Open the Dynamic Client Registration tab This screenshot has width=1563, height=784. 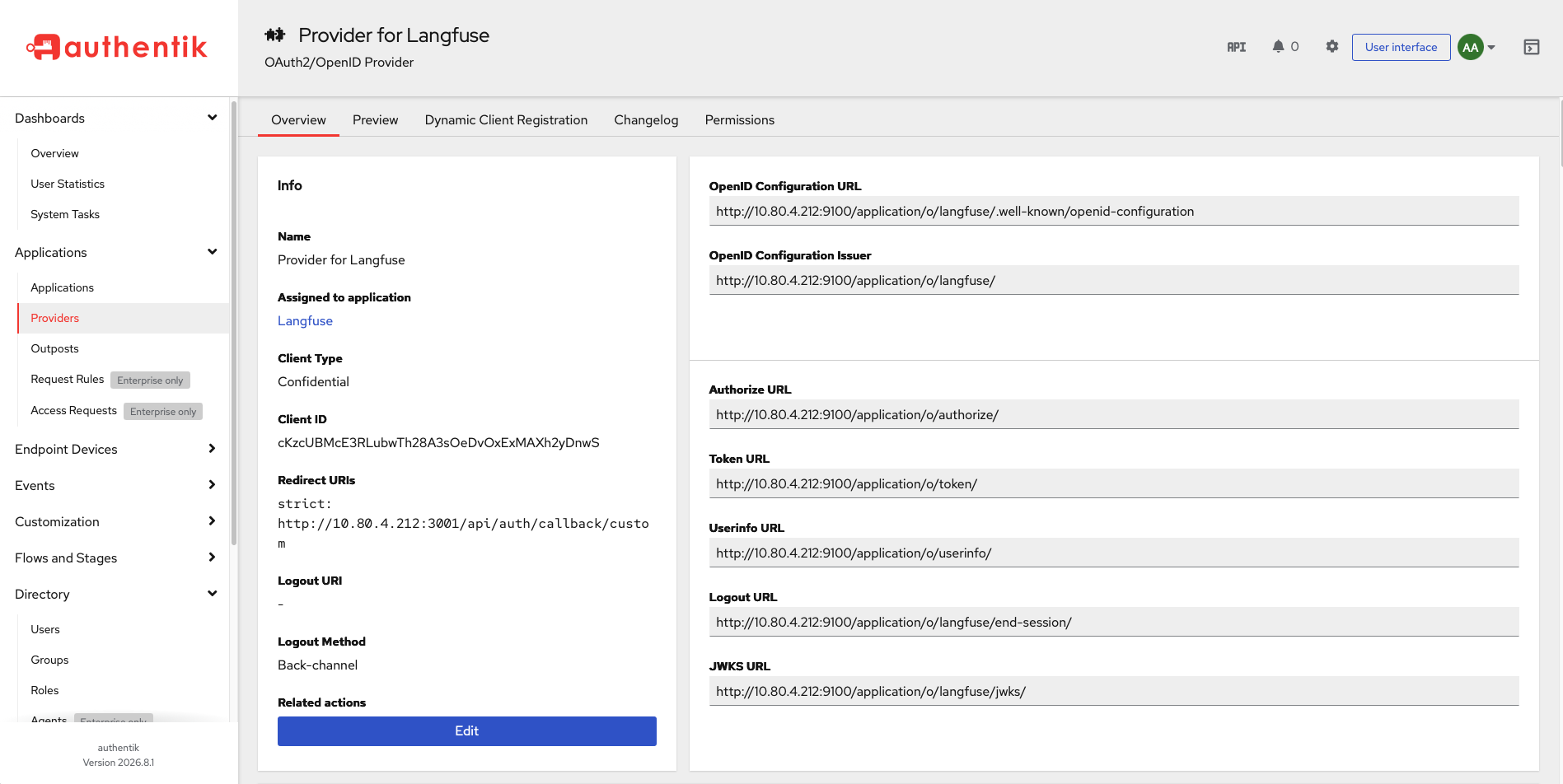tap(506, 120)
